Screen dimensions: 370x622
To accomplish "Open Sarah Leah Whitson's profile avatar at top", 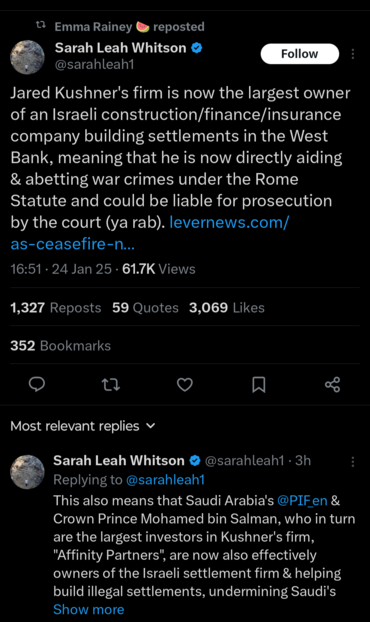I will (27, 57).
